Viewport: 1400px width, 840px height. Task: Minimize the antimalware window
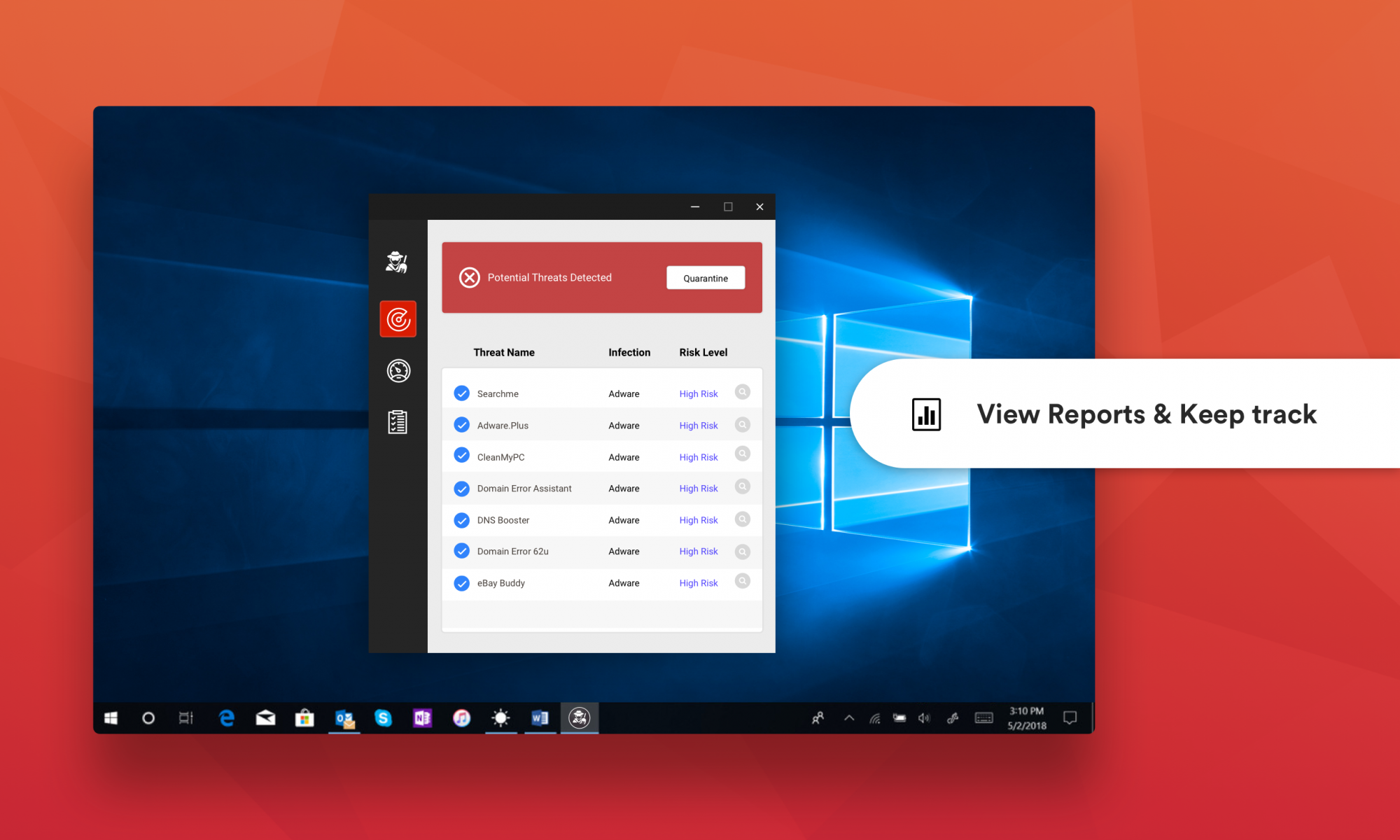tap(695, 206)
